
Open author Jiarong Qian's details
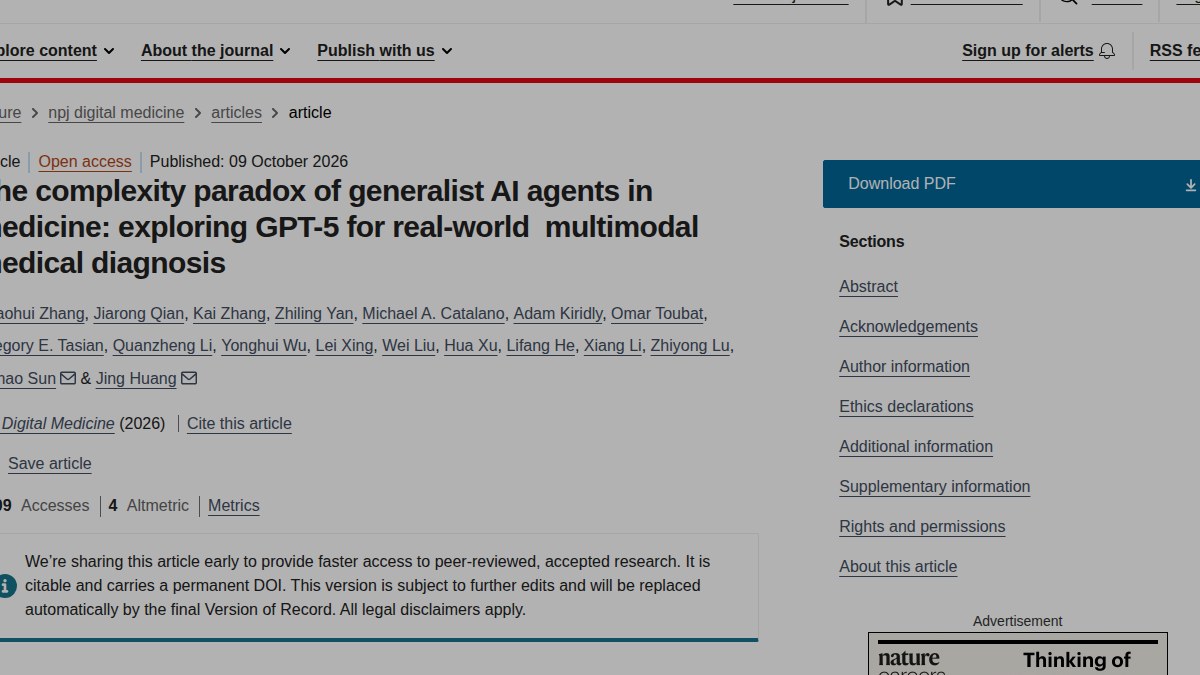[139, 314]
